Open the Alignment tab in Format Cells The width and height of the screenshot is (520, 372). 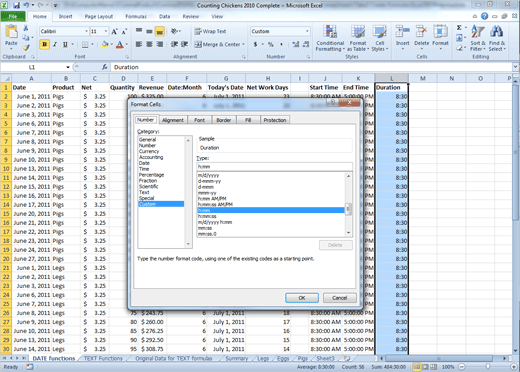pyautogui.click(x=173, y=120)
